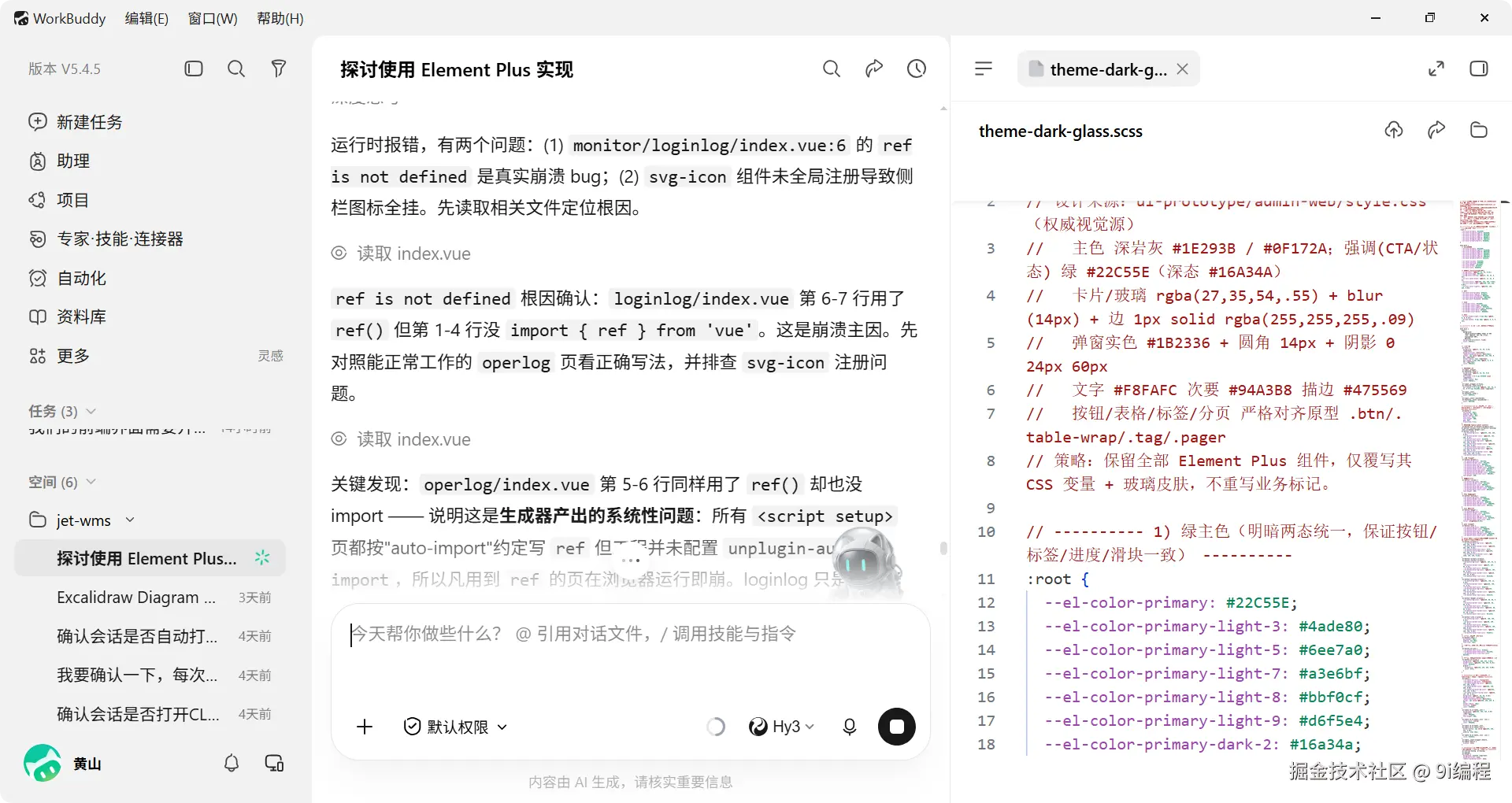Share the conversation via arrow icon
Image resolution: width=1512 pixels, height=803 pixels.
(874, 69)
